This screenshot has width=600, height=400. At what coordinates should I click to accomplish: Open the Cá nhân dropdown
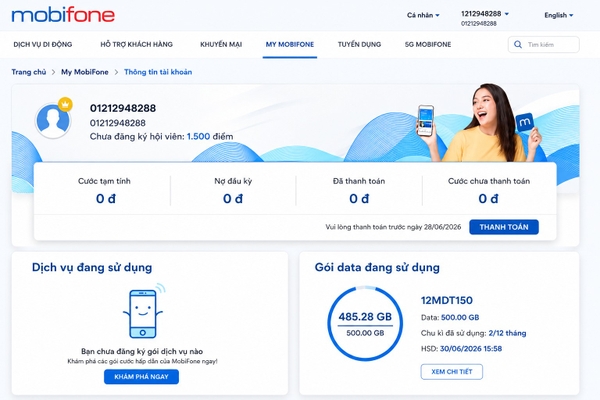coord(423,15)
